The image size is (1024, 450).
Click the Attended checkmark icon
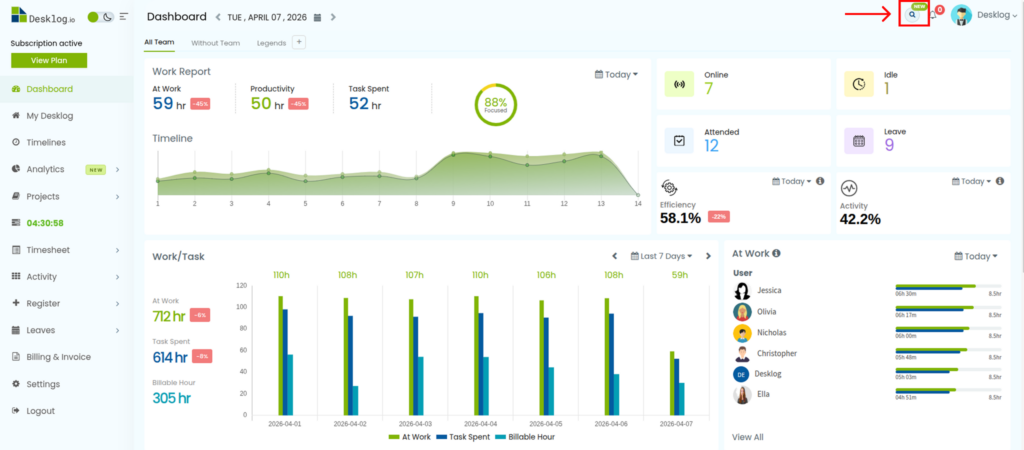(679, 140)
